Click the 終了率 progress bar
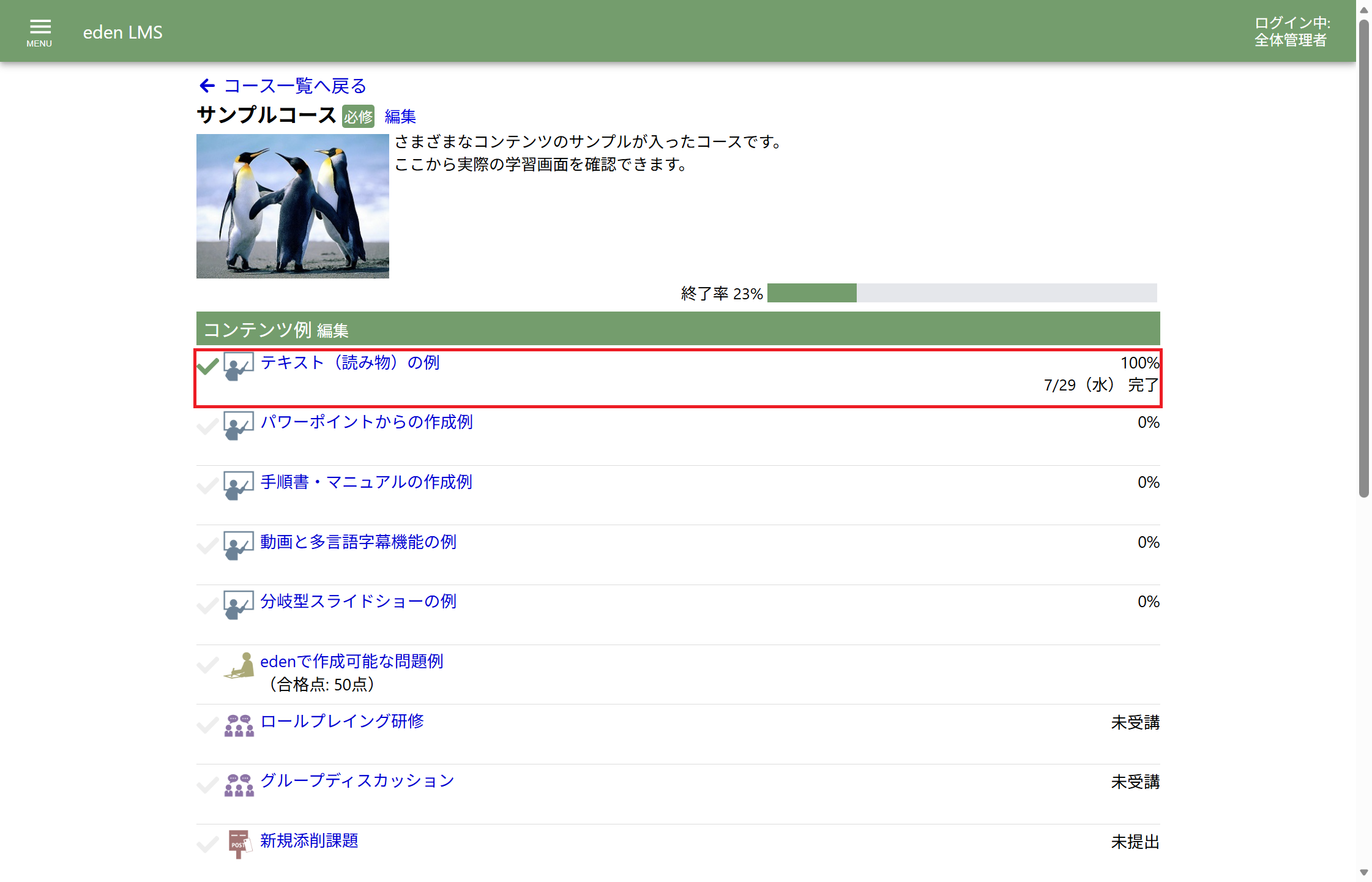The width and height of the screenshot is (1372, 882). tap(962, 293)
